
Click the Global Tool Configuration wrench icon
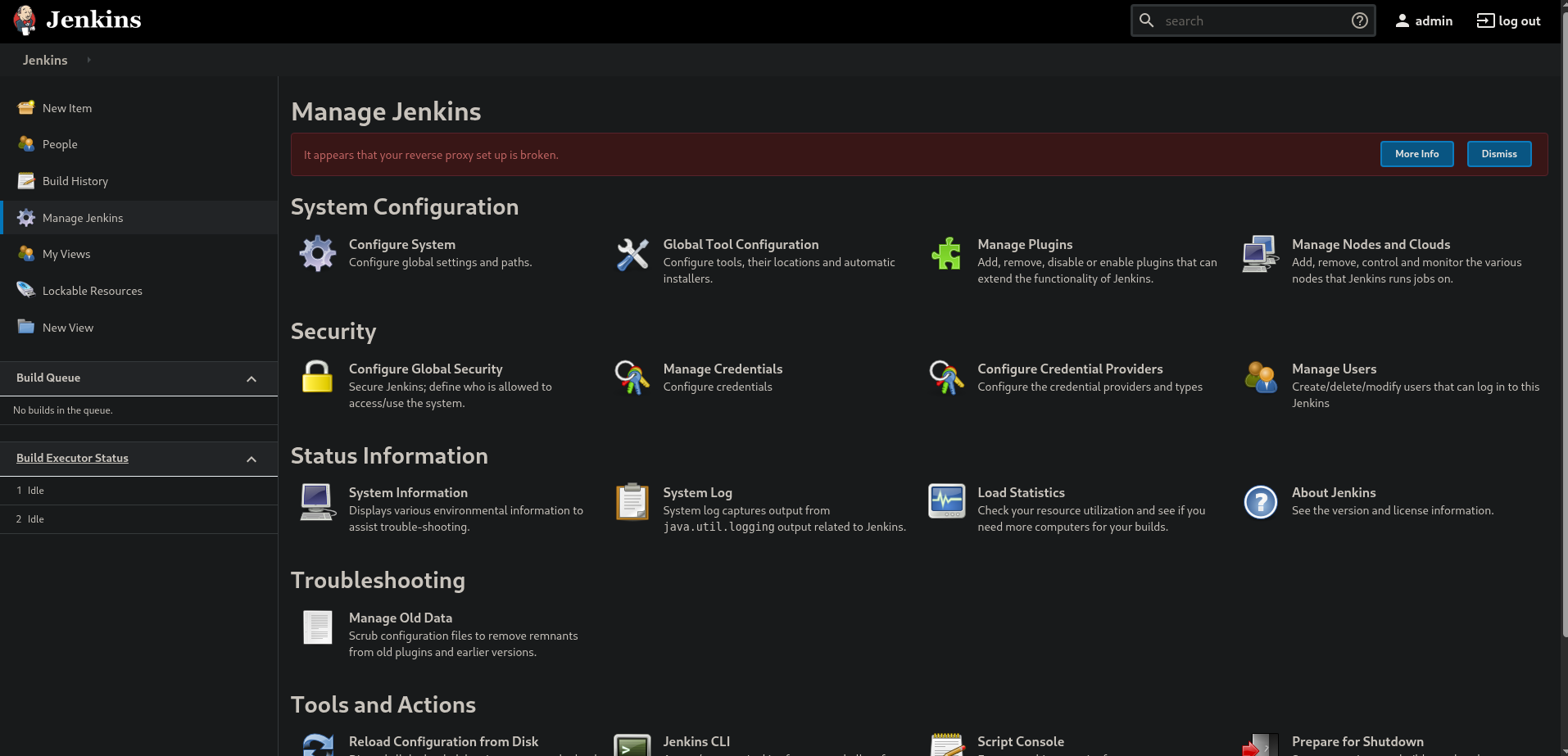632,254
